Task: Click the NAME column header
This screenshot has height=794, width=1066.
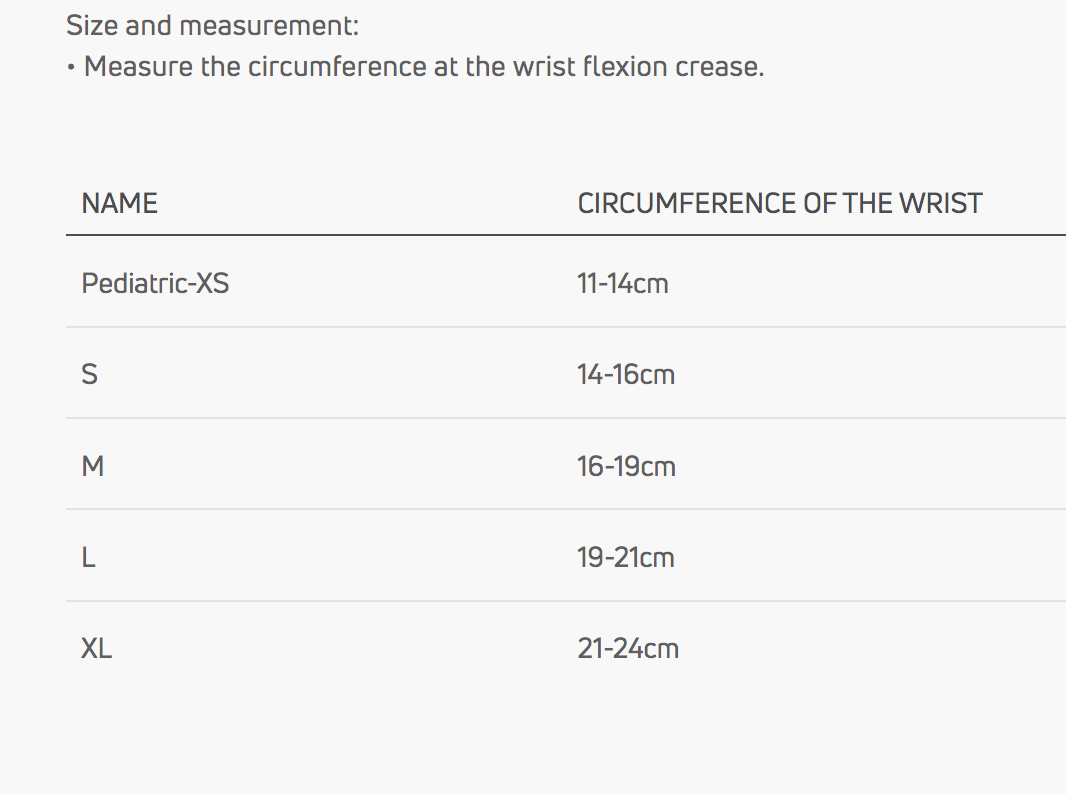Action: pos(119,204)
